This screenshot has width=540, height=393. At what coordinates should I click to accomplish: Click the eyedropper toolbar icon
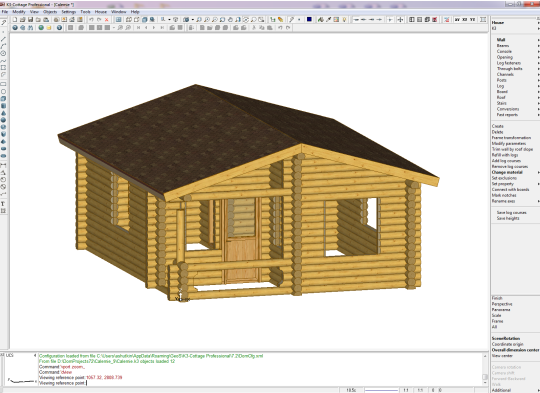tap(329, 20)
